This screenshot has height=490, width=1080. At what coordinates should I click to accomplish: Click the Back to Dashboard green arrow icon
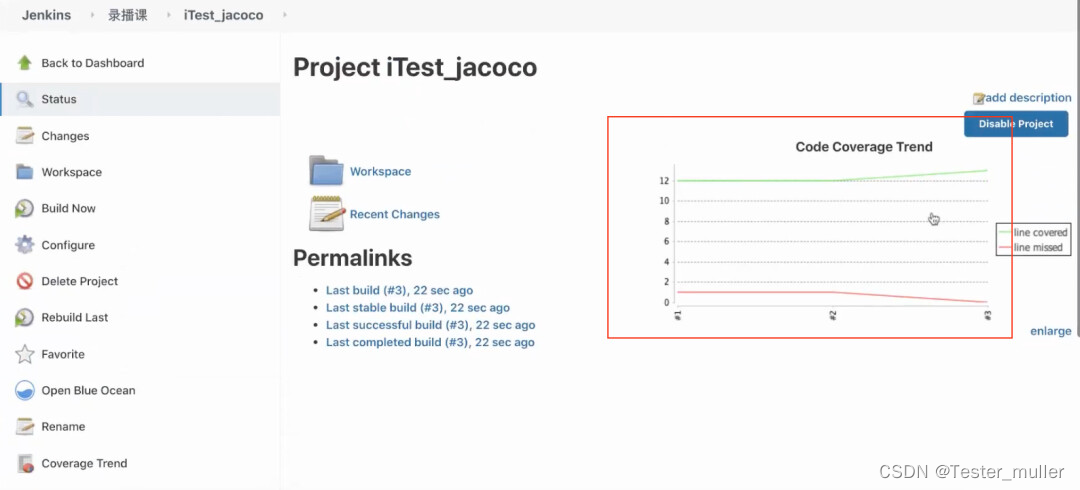tap(25, 63)
